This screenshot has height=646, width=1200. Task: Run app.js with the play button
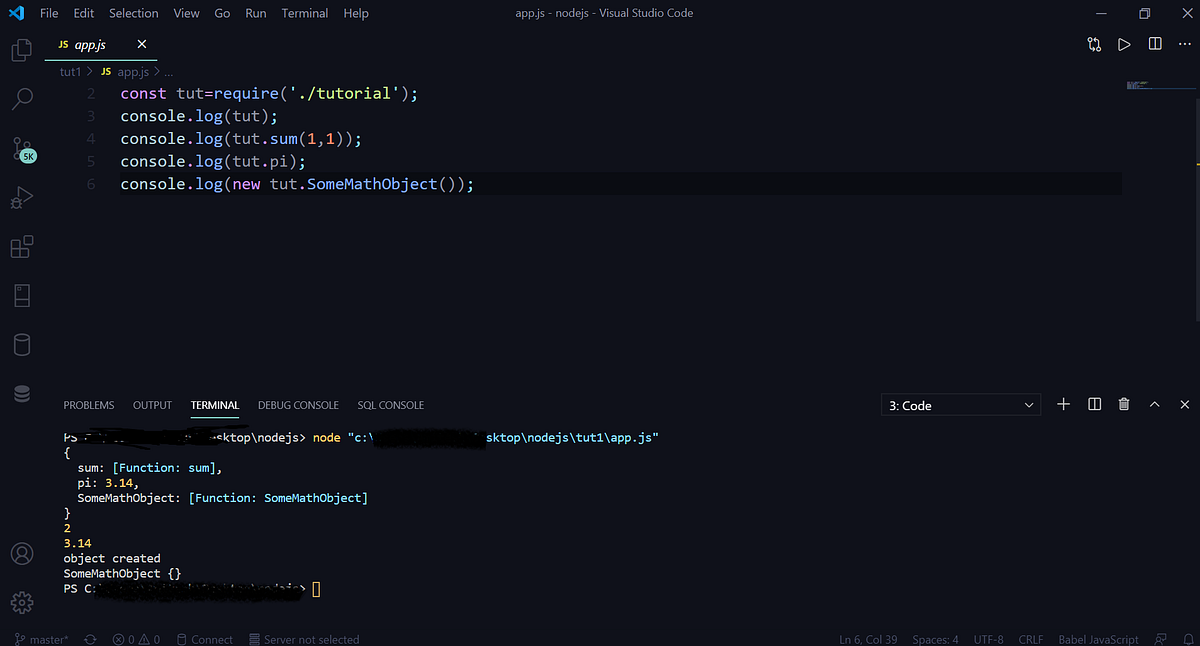click(x=1124, y=44)
